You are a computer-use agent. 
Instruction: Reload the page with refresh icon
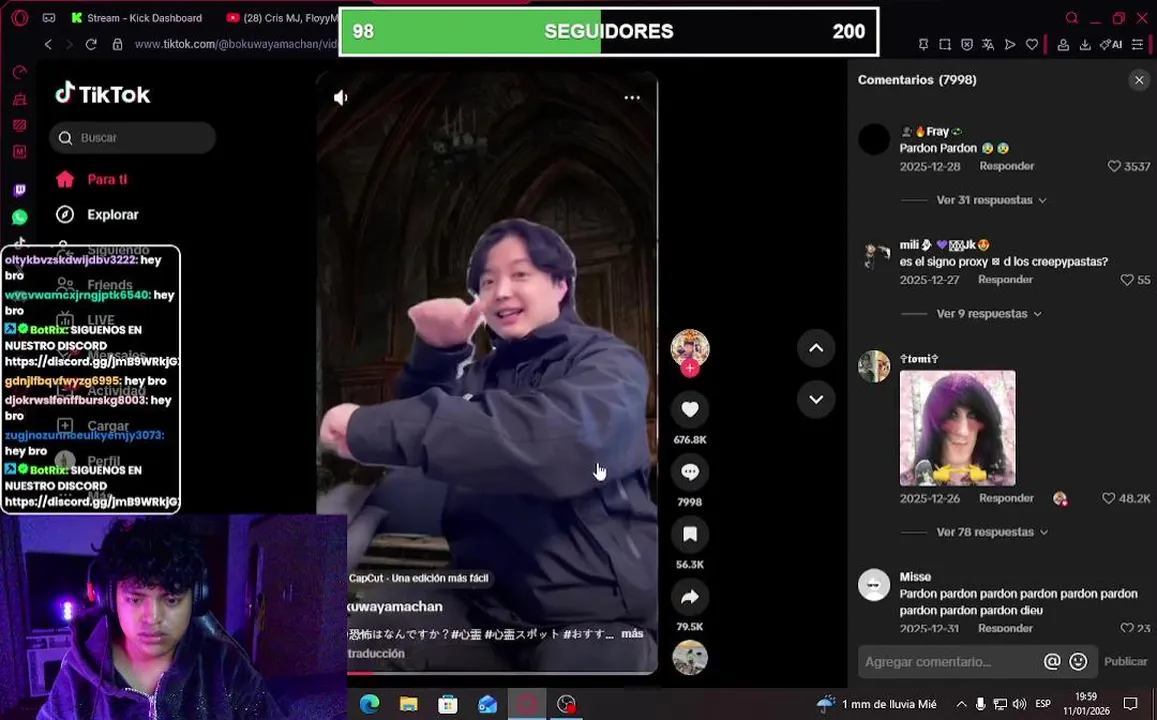[x=91, y=44]
